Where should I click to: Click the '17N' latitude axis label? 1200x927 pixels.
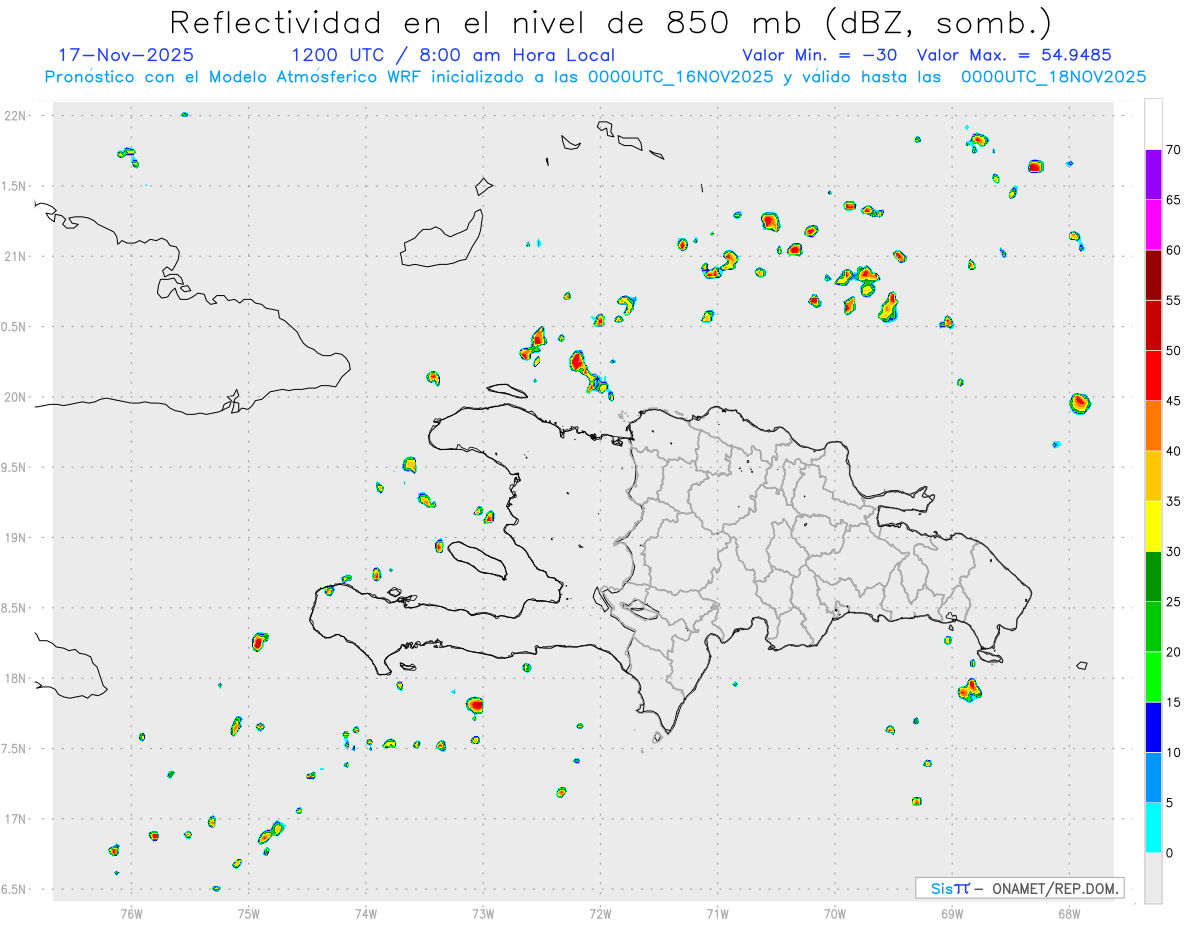[x=16, y=819]
